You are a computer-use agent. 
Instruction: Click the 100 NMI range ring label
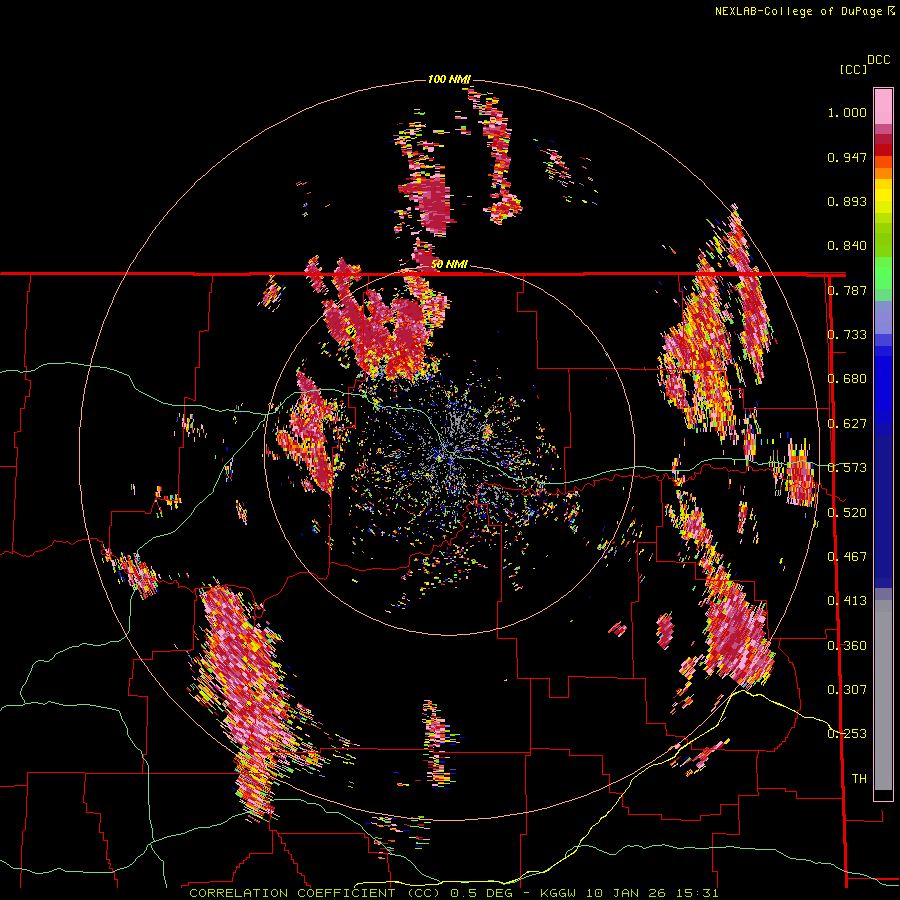tap(449, 79)
